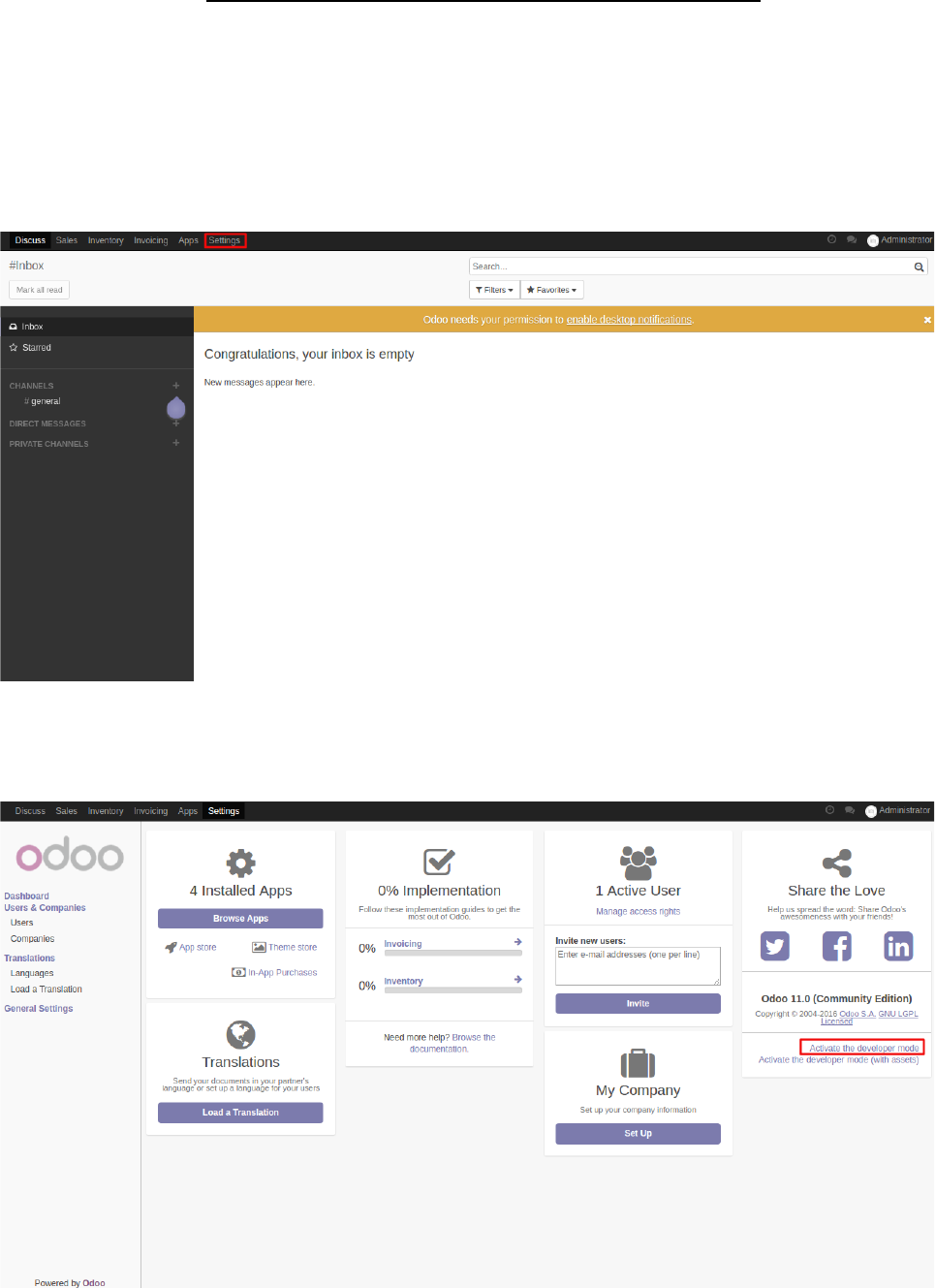Open Browse the documentation link
935x1288 pixels.
tap(452, 1043)
